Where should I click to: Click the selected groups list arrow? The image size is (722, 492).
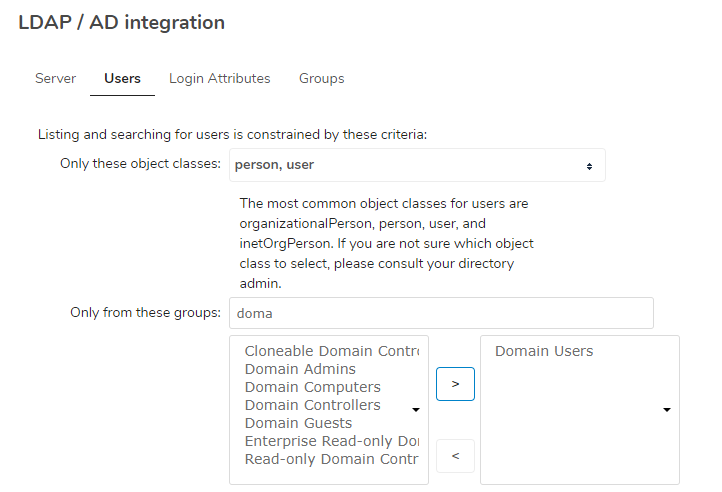667,410
